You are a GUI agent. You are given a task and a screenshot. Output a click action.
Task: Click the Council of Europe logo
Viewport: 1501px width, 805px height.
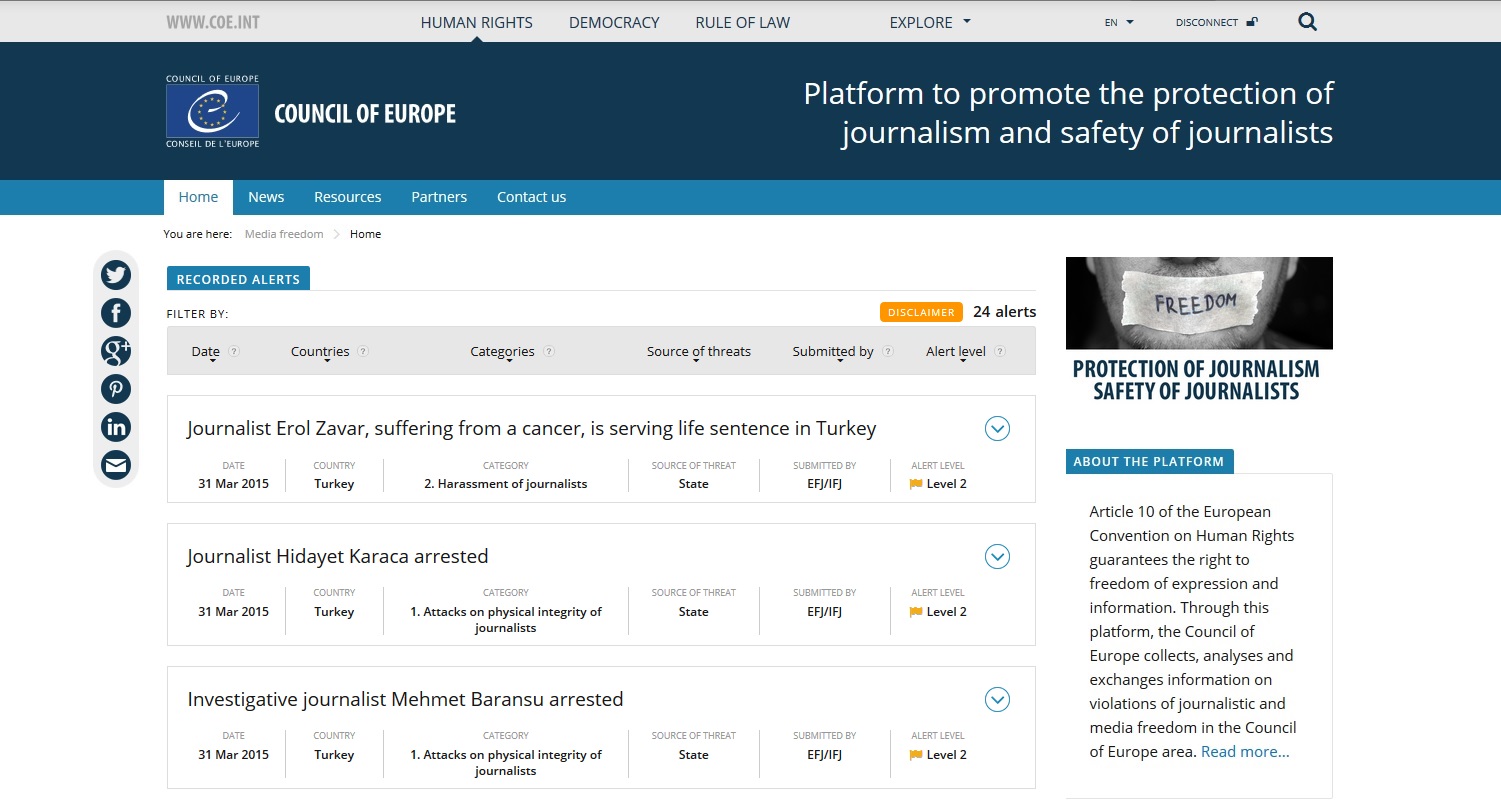coord(211,110)
